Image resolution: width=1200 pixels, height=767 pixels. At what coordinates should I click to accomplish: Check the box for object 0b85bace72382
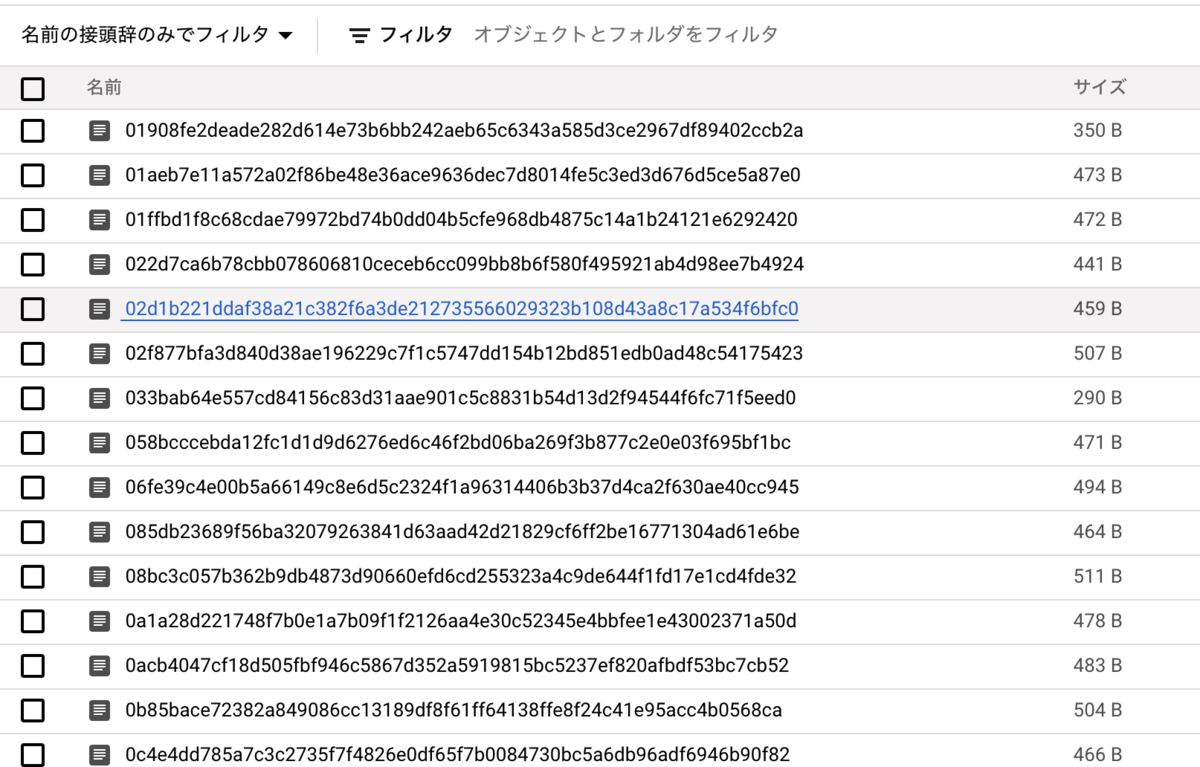coord(33,710)
